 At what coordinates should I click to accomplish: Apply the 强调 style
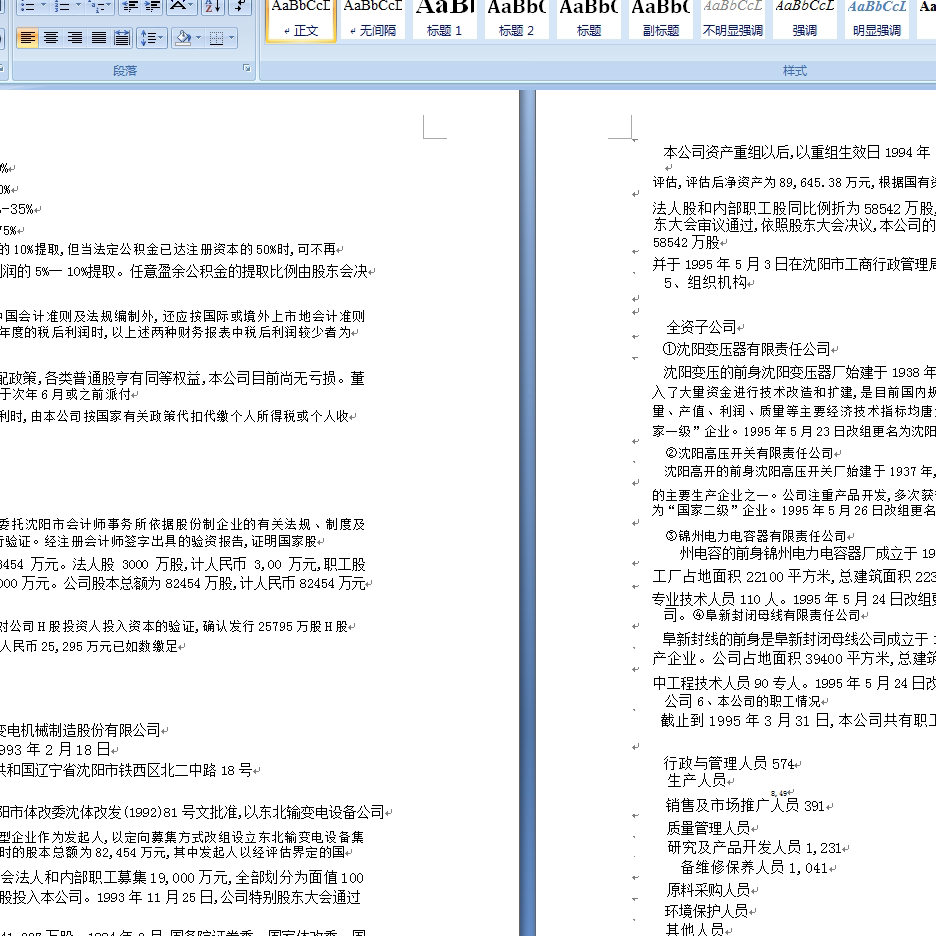pos(804,19)
